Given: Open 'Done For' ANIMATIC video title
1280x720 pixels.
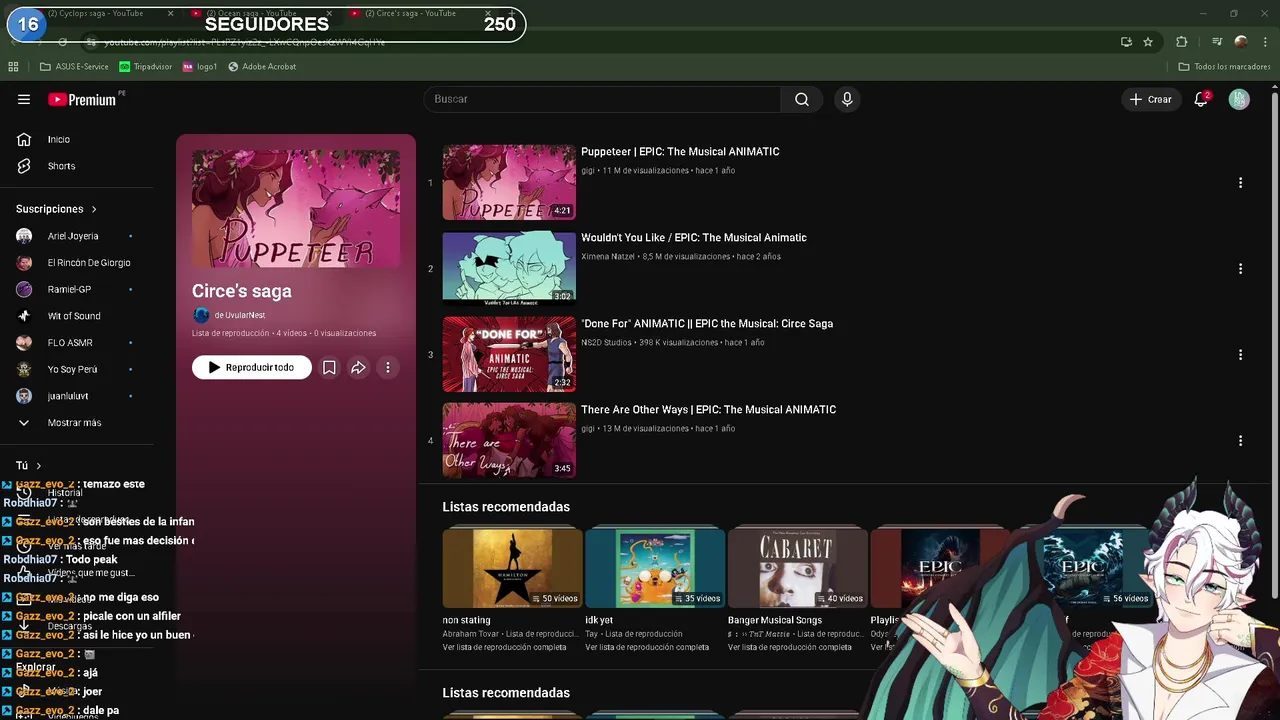Looking at the screenshot, I should [707, 324].
